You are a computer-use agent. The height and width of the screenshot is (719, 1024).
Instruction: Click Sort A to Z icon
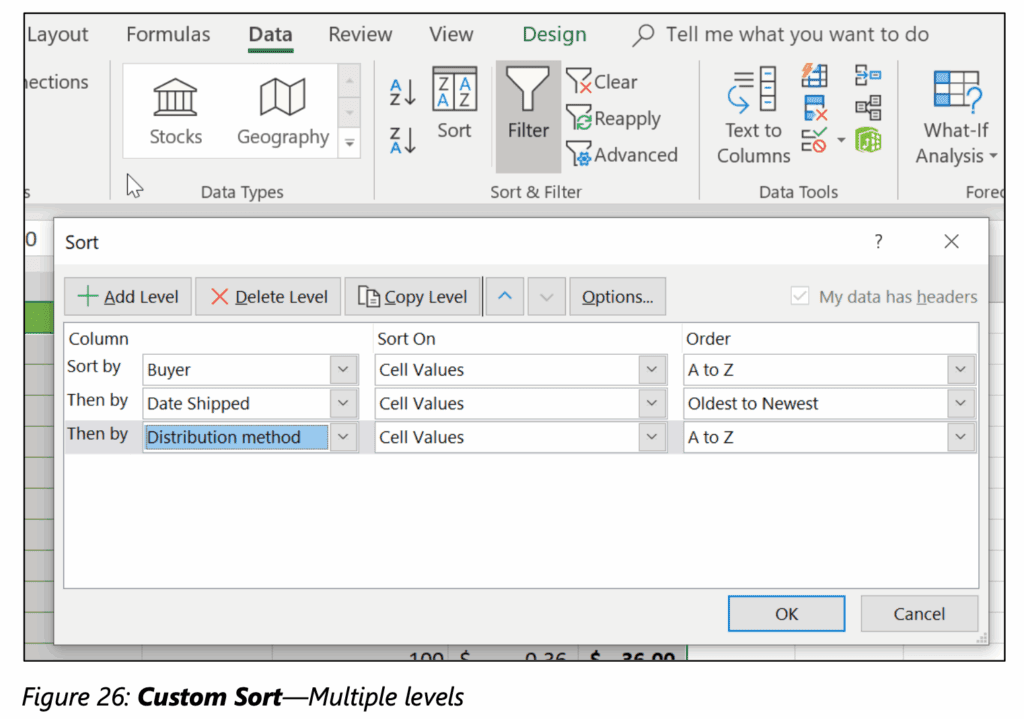401,92
